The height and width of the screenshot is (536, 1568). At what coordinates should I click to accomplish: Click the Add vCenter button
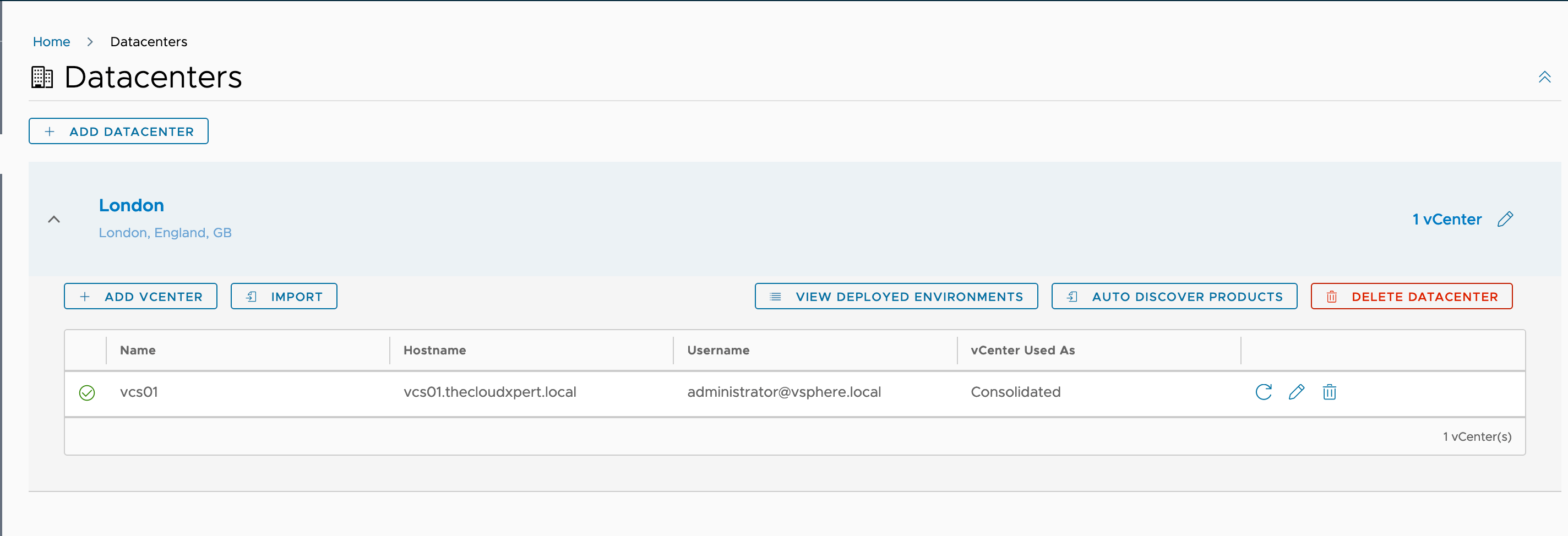pos(140,296)
